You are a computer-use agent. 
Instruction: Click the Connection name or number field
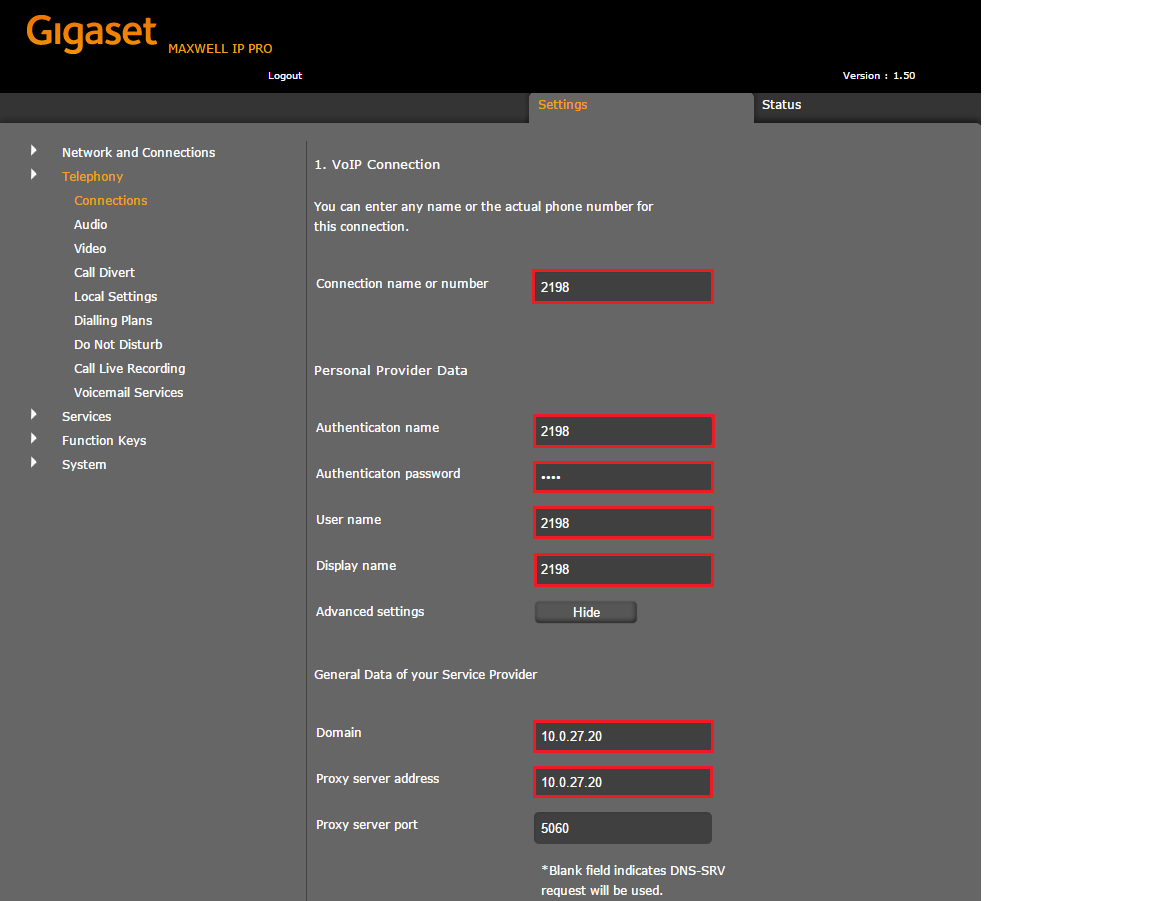[623, 287]
